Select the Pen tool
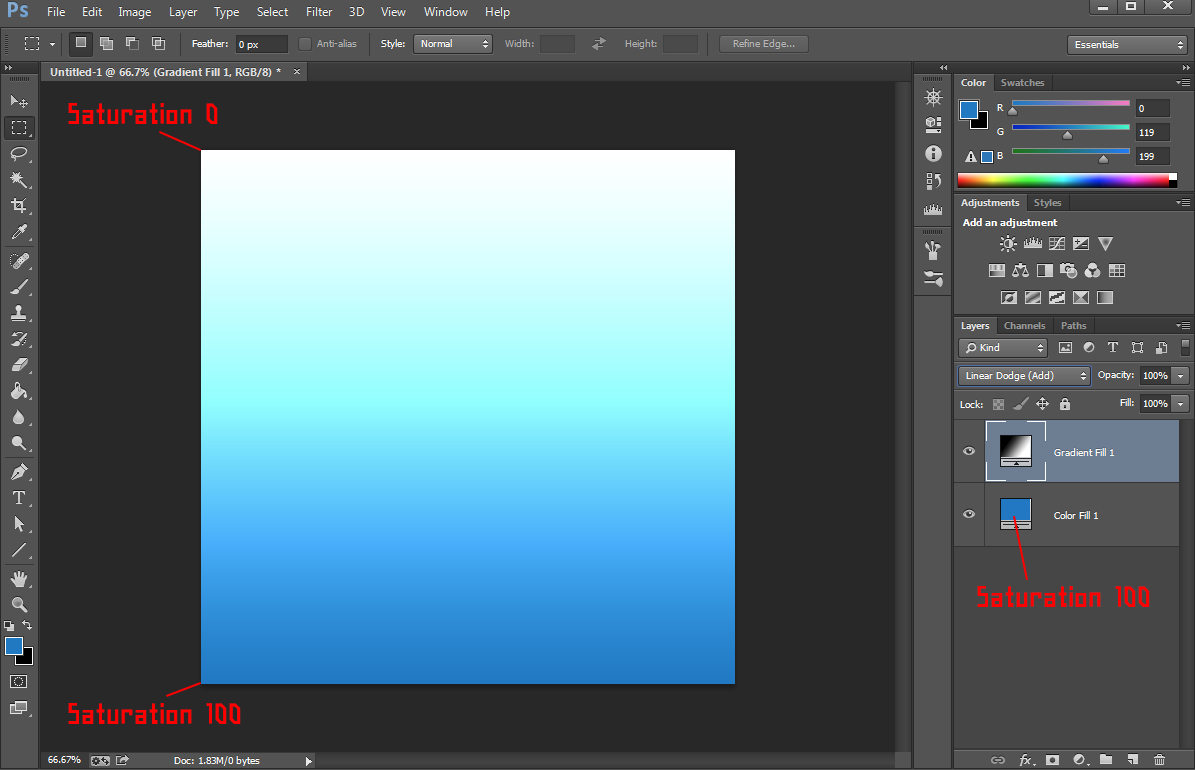1195x770 pixels. pyautogui.click(x=19, y=472)
